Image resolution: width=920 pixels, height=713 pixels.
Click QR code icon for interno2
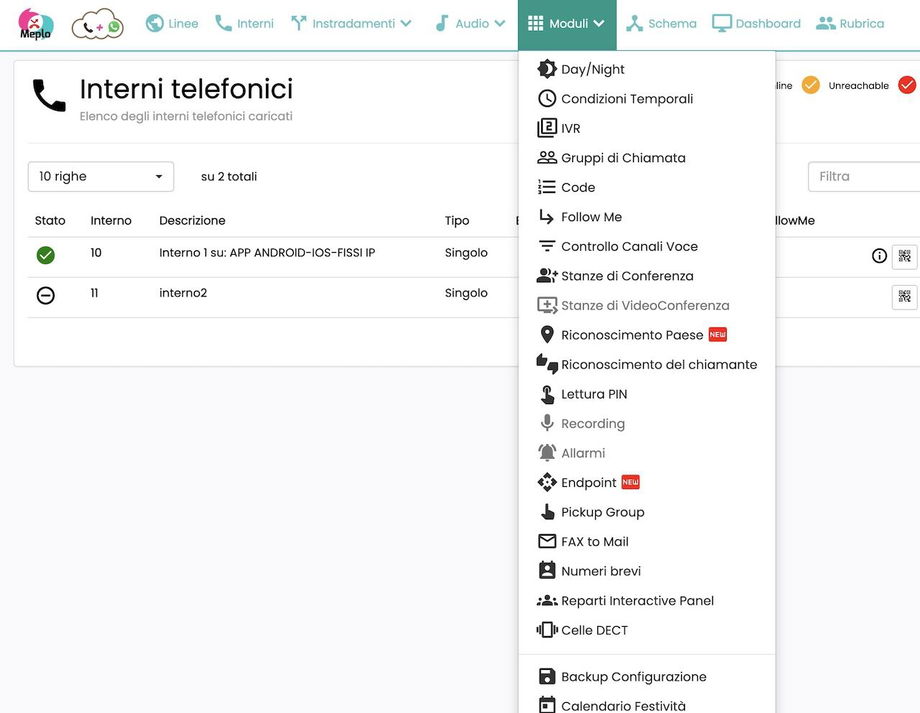(x=904, y=296)
